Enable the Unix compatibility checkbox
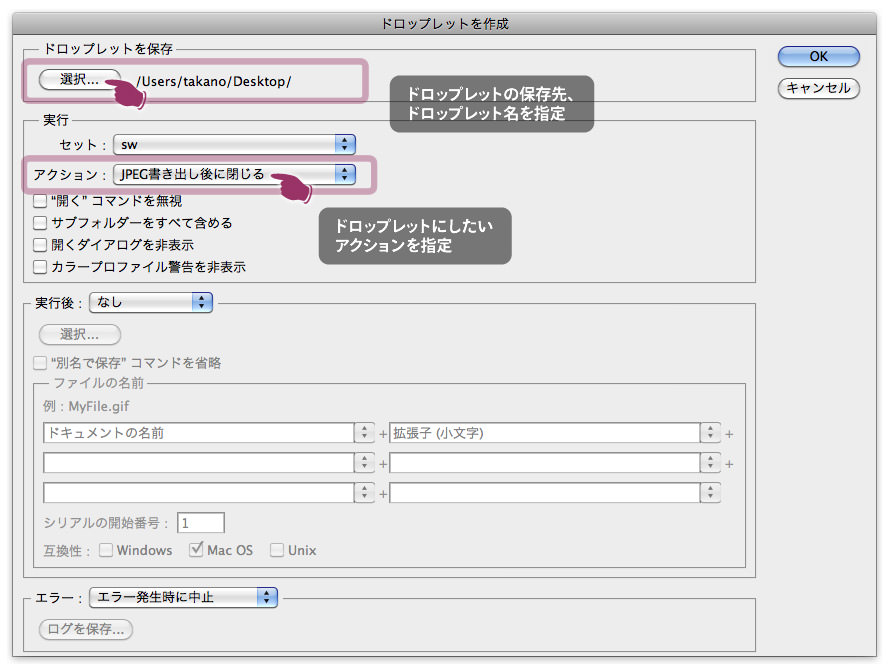889x669 pixels. 277,550
